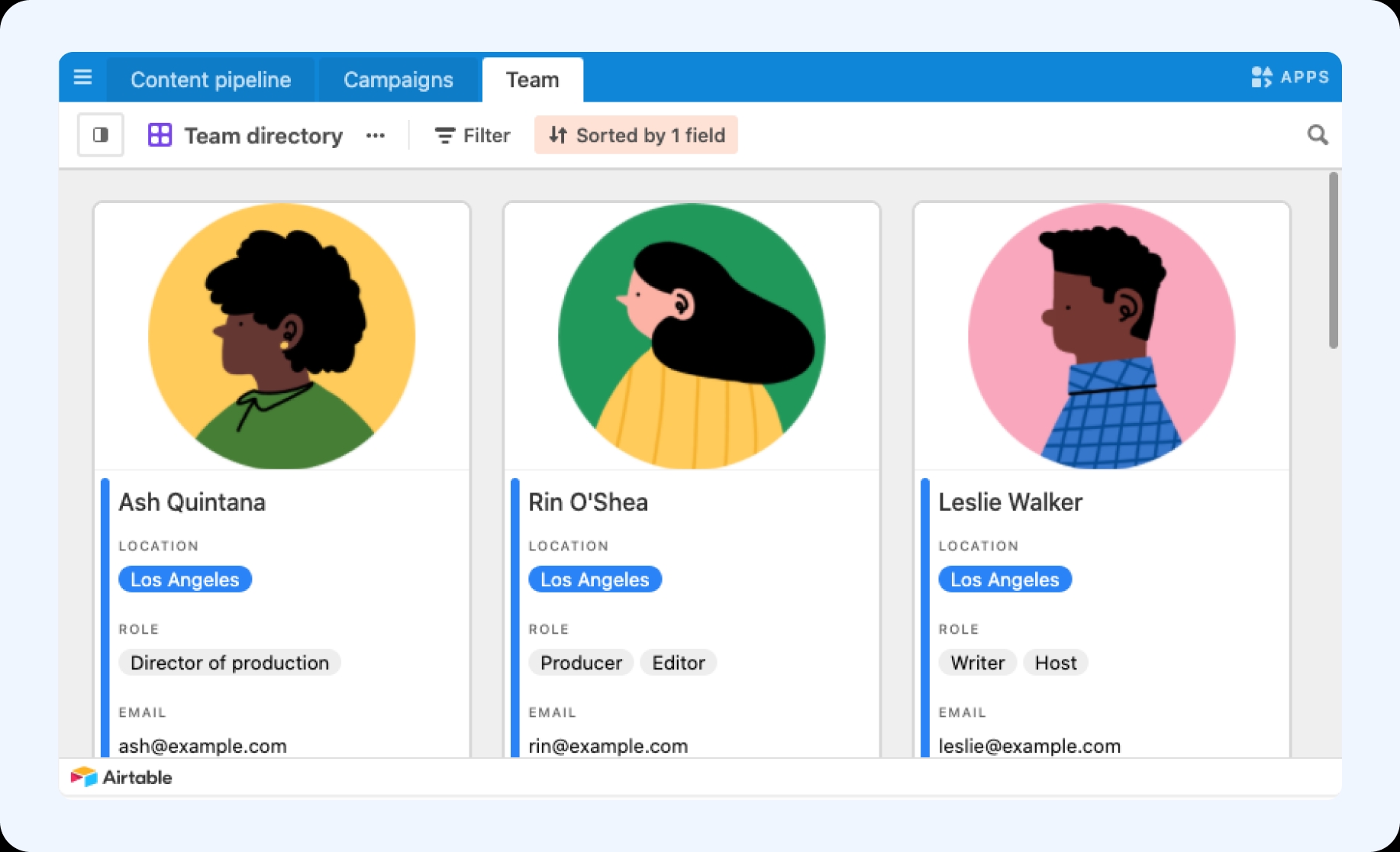Viewport: 1400px width, 852px height.
Task: Click the filter lines icon
Action: pyautogui.click(x=445, y=136)
